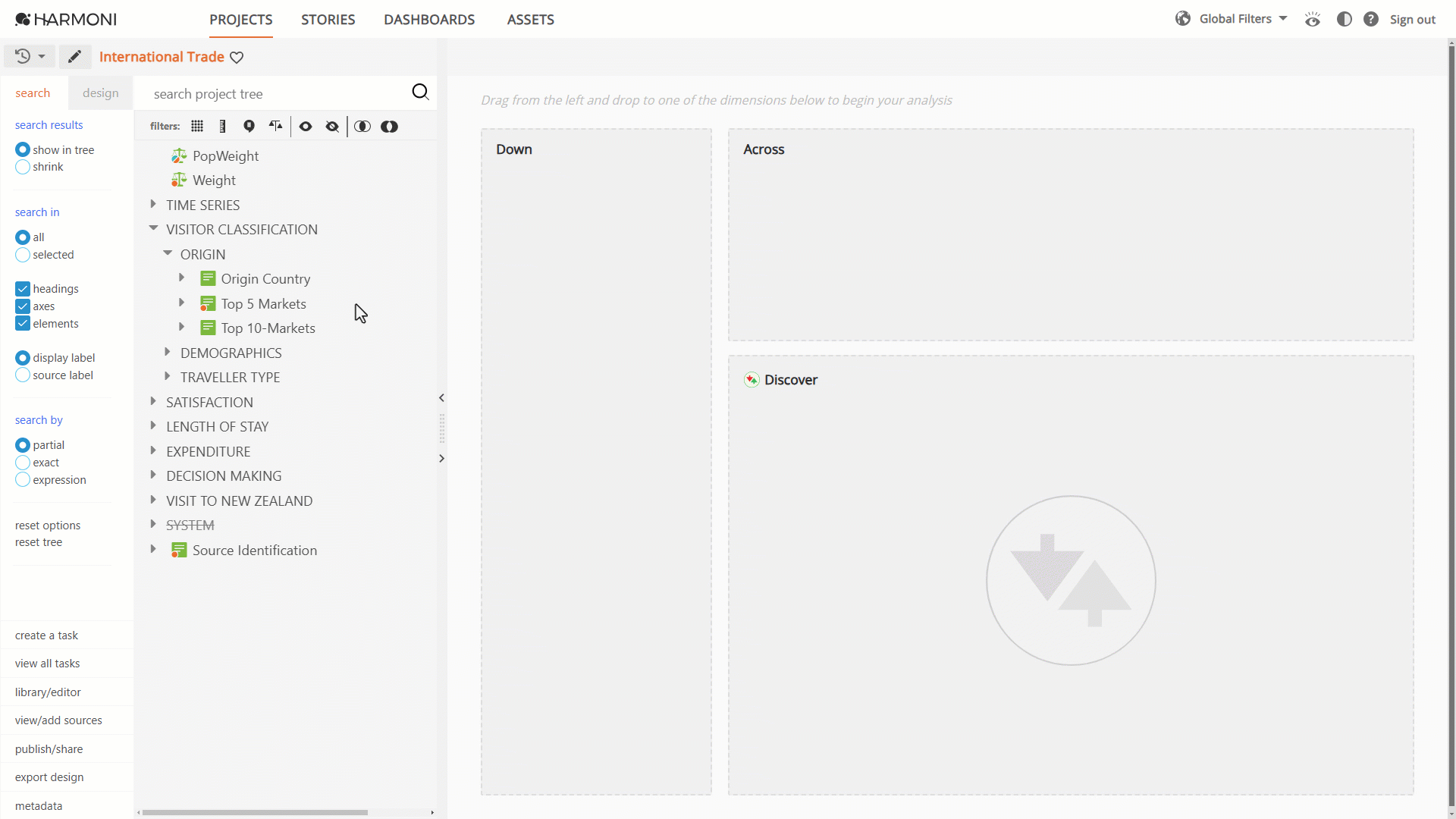Image resolution: width=1456 pixels, height=819 pixels.
Task: Toggle the visible items eye filter
Action: [x=306, y=127]
